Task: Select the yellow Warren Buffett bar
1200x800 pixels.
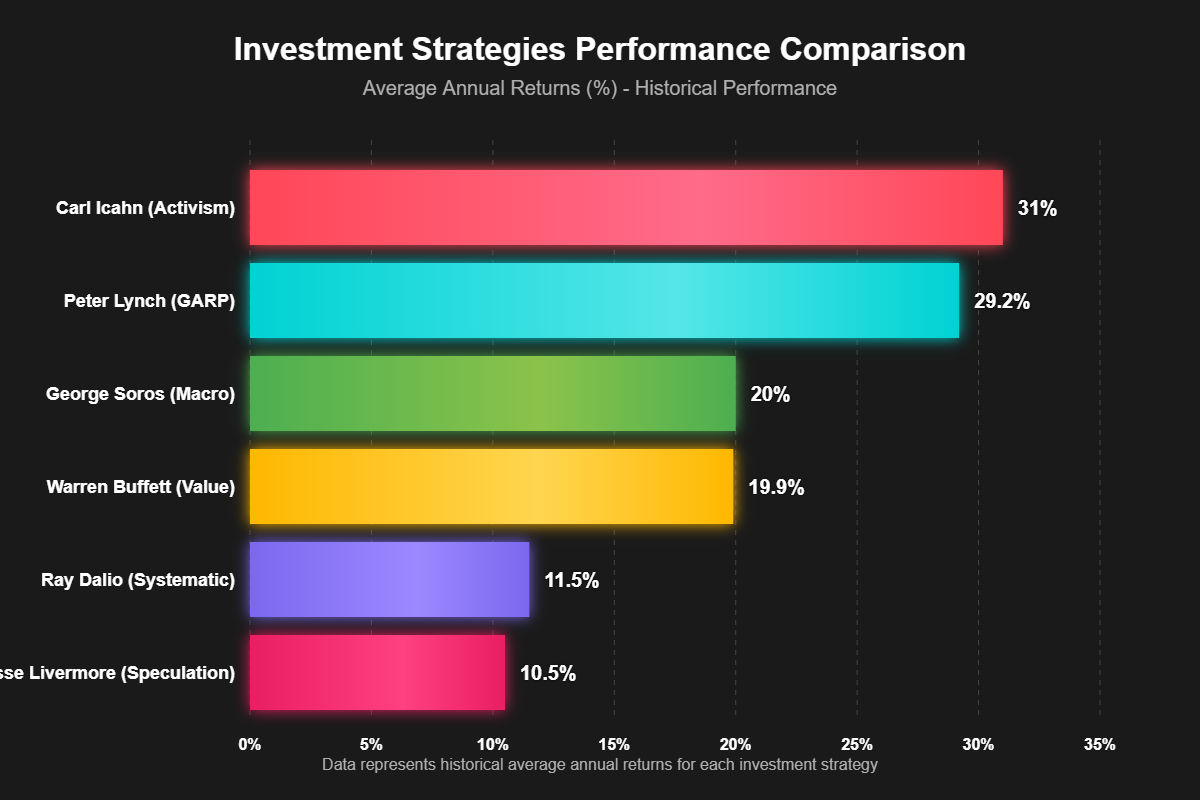Action: 491,487
